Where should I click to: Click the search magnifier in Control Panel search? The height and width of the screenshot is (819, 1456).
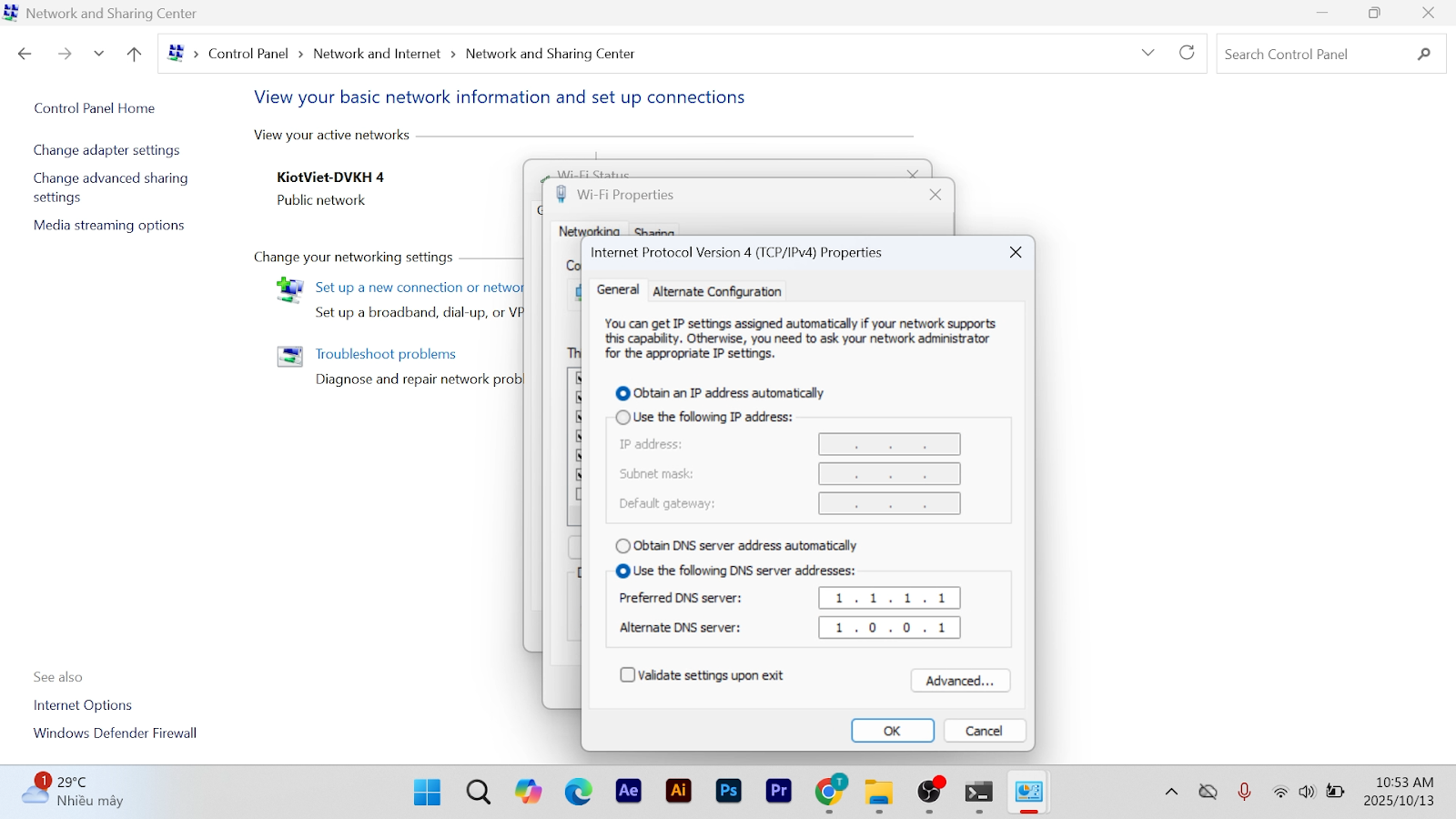click(1424, 55)
